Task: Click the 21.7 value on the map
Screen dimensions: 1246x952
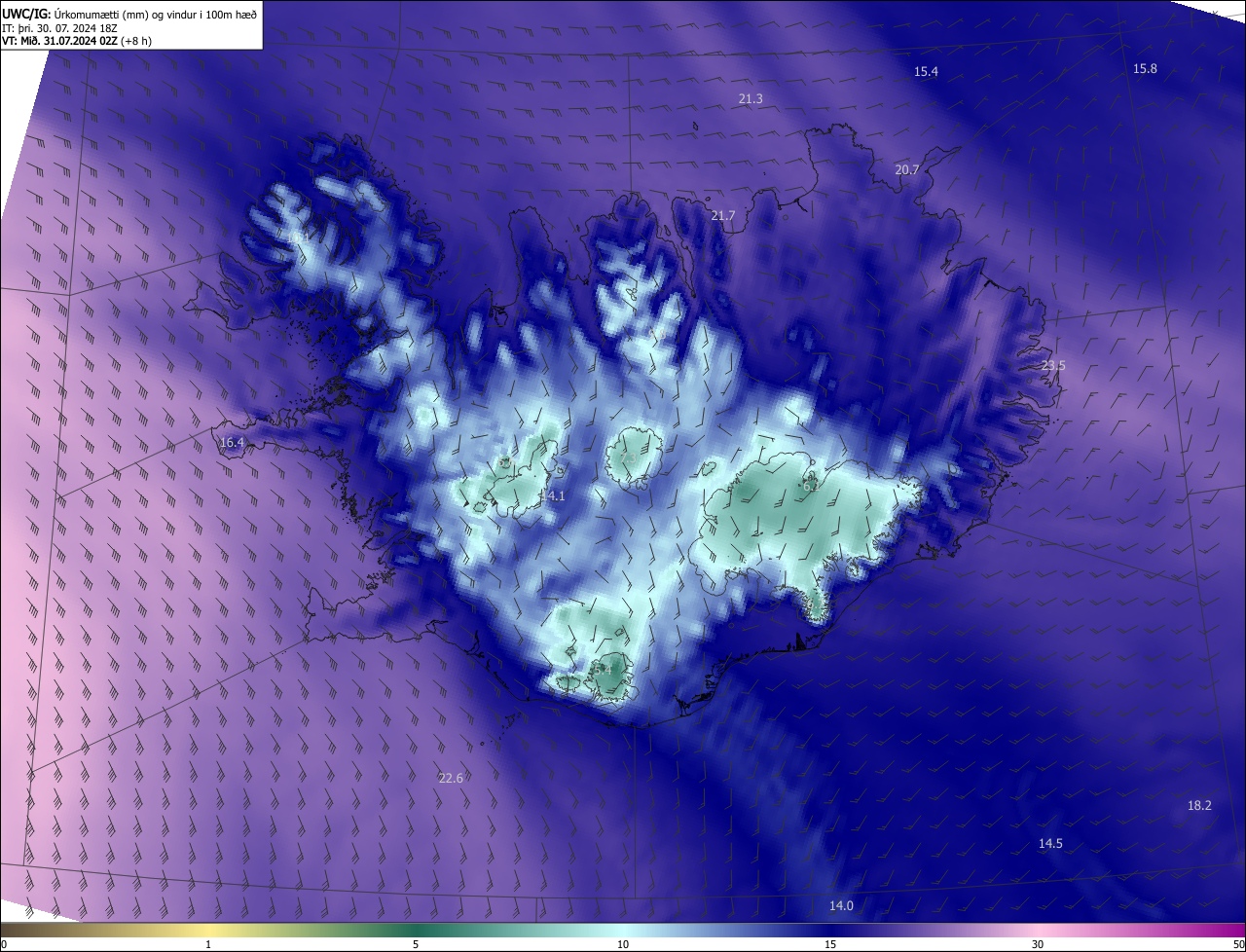Action: pos(723,215)
